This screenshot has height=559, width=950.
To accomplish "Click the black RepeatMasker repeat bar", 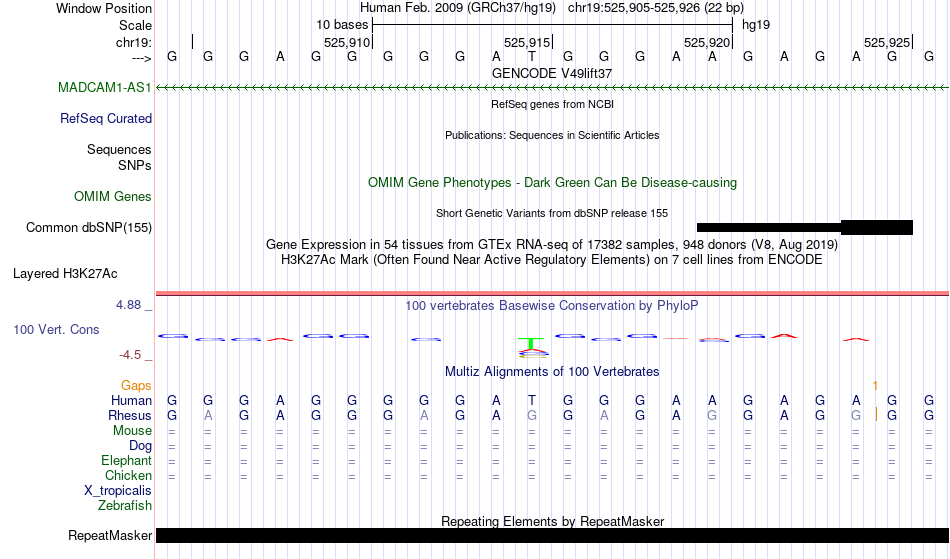I will pos(553,535).
